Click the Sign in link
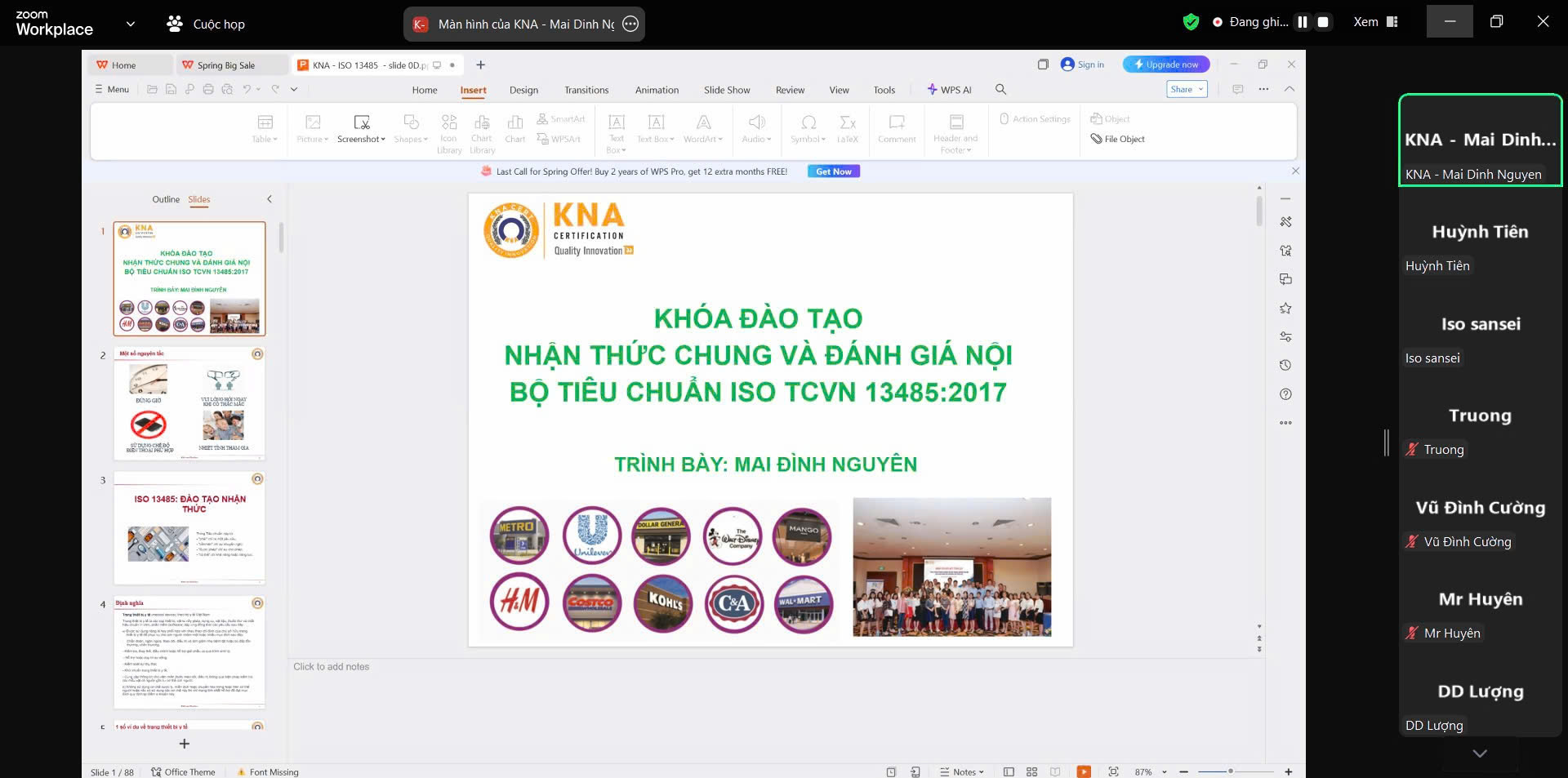Image resolution: width=1568 pixels, height=778 pixels. click(1082, 64)
